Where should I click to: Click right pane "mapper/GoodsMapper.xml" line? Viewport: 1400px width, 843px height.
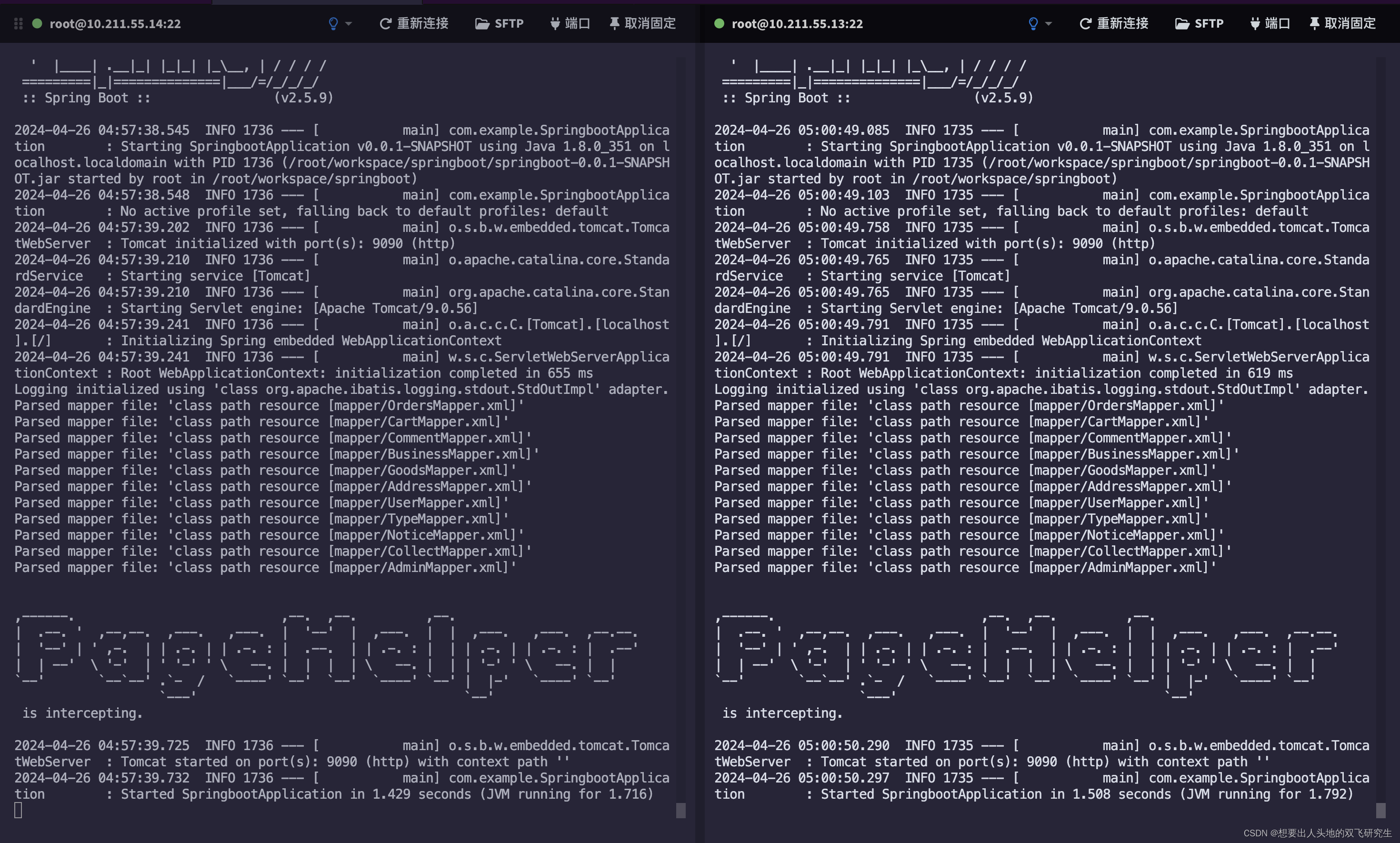pyautogui.click(x=965, y=471)
